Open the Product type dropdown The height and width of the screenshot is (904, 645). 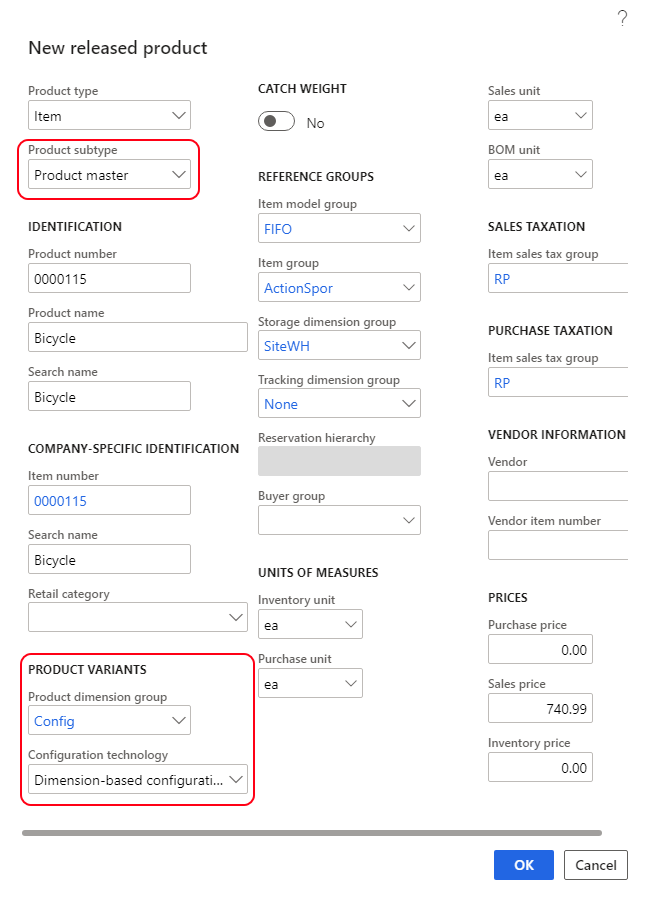tap(110, 115)
